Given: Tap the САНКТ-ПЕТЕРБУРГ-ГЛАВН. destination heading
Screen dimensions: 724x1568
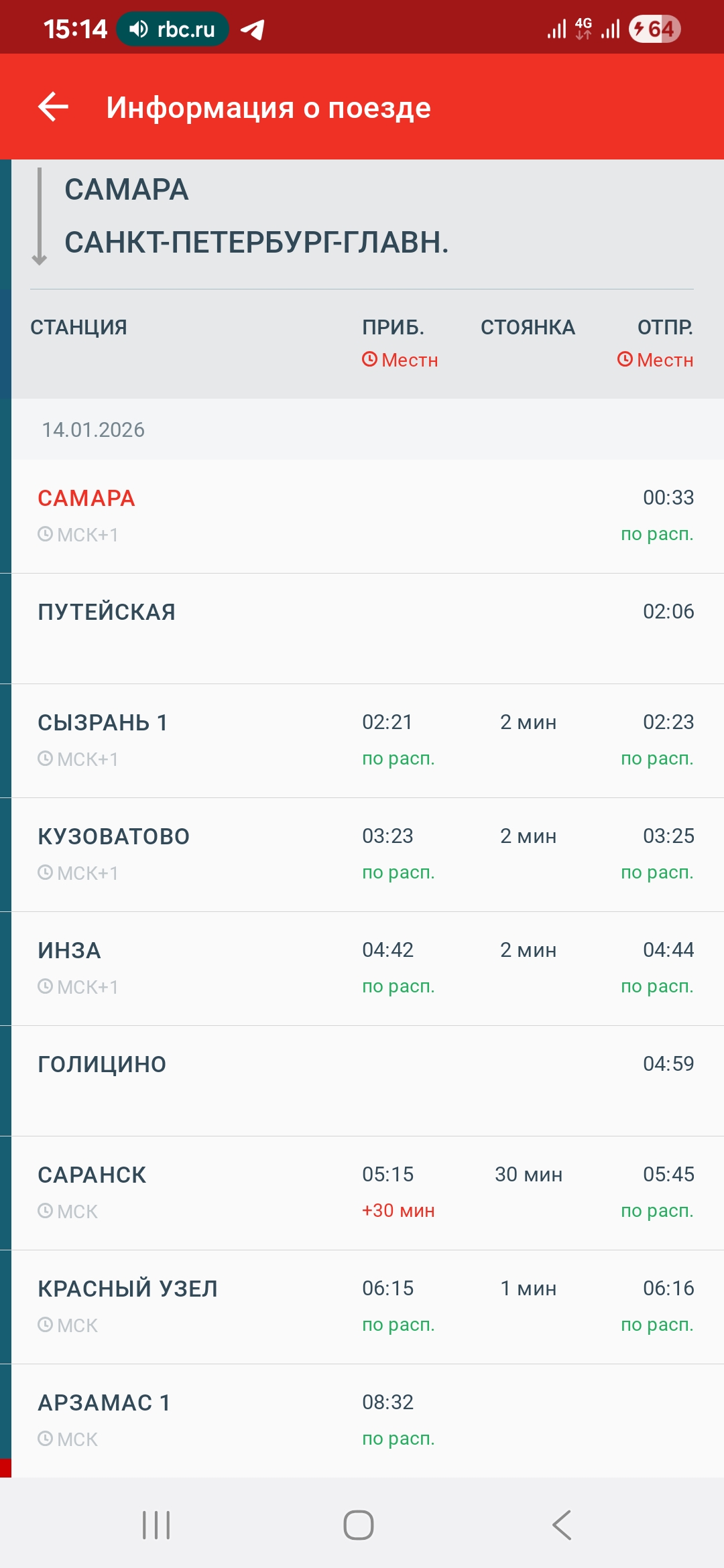Looking at the screenshot, I should (256, 243).
